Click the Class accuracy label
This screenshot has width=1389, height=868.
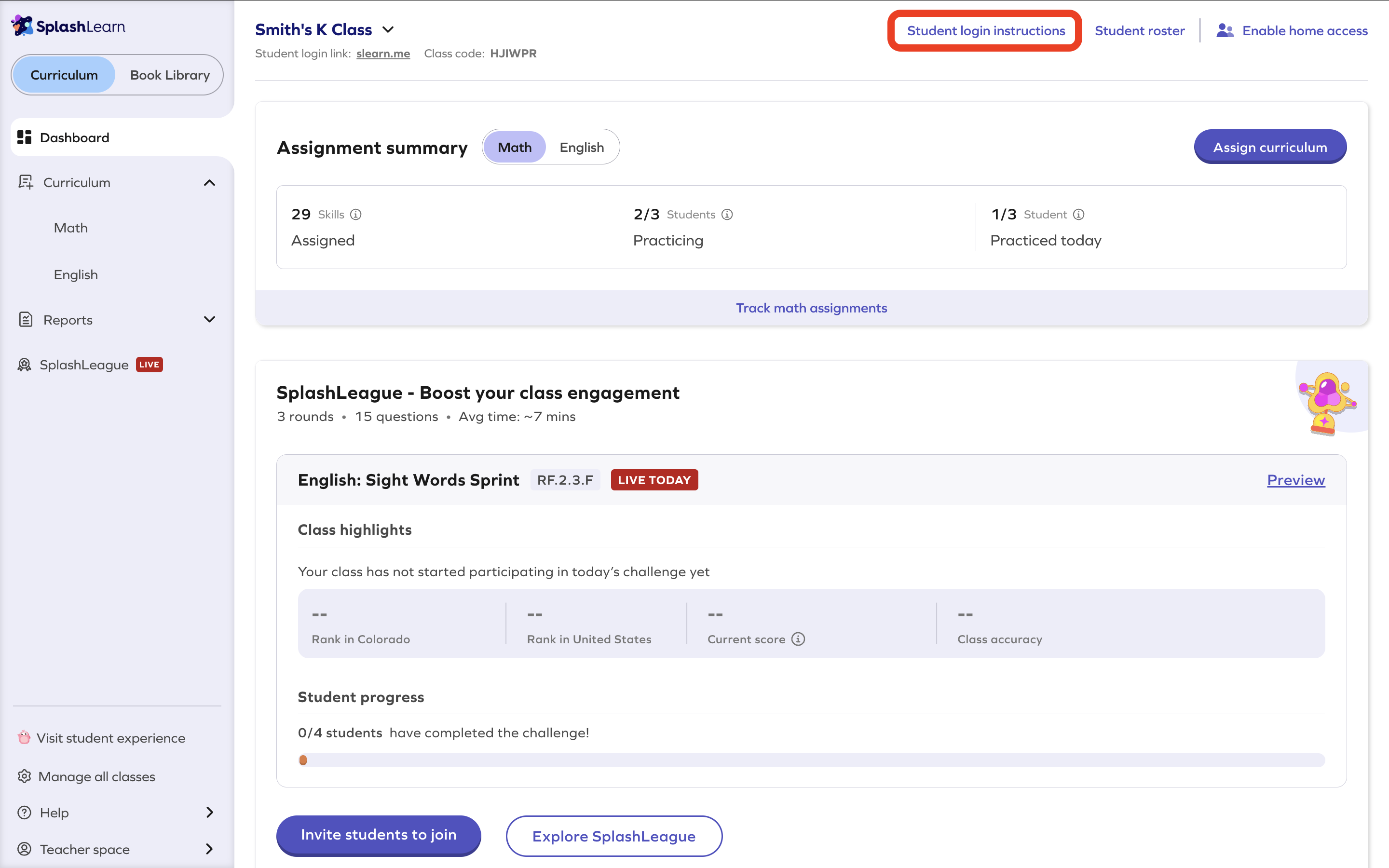tap(999, 639)
